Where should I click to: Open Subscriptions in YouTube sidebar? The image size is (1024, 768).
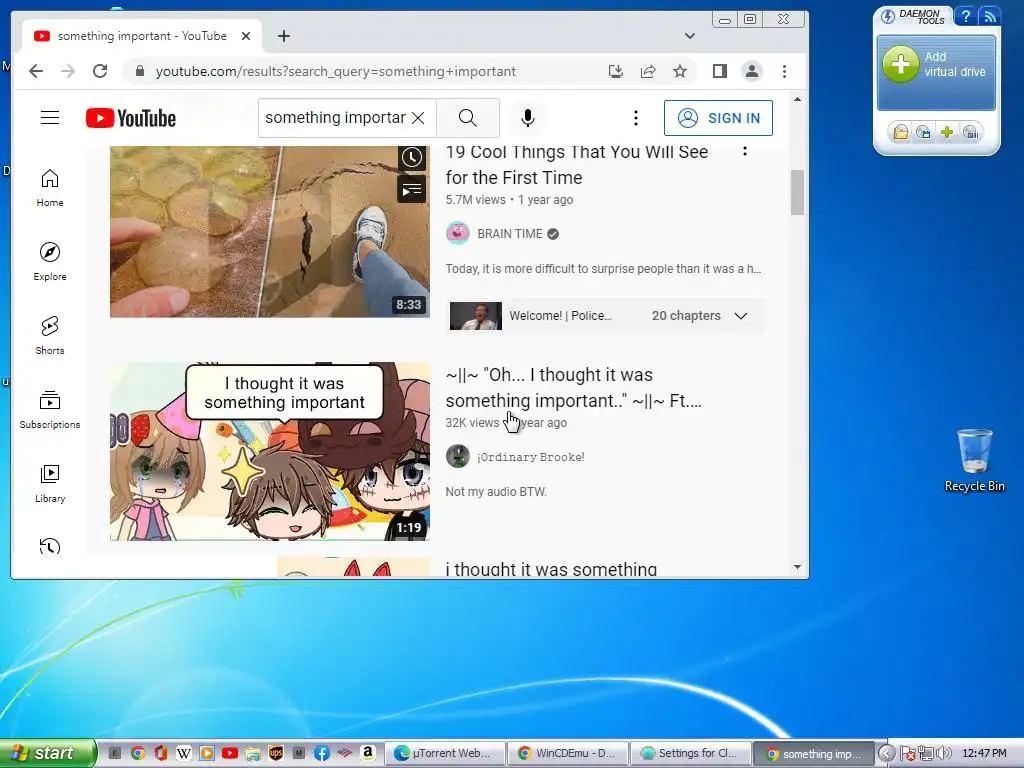[x=50, y=409]
